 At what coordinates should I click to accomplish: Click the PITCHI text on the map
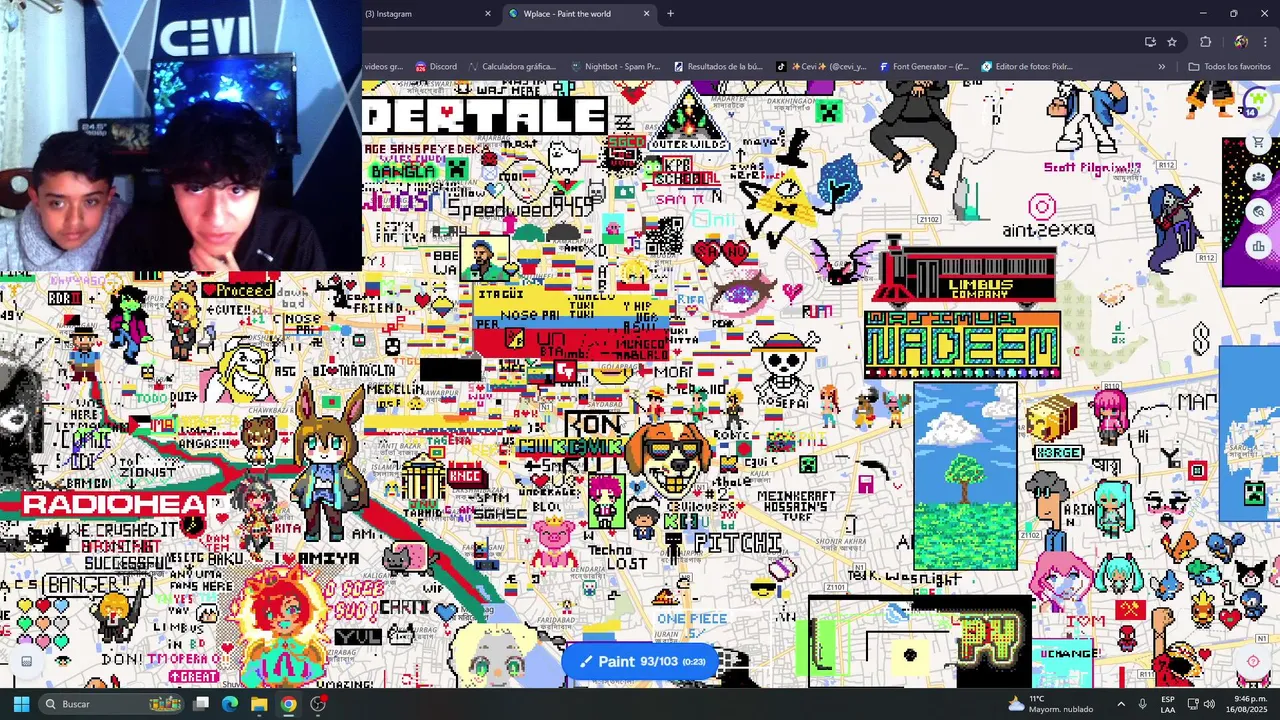coord(737,544)
